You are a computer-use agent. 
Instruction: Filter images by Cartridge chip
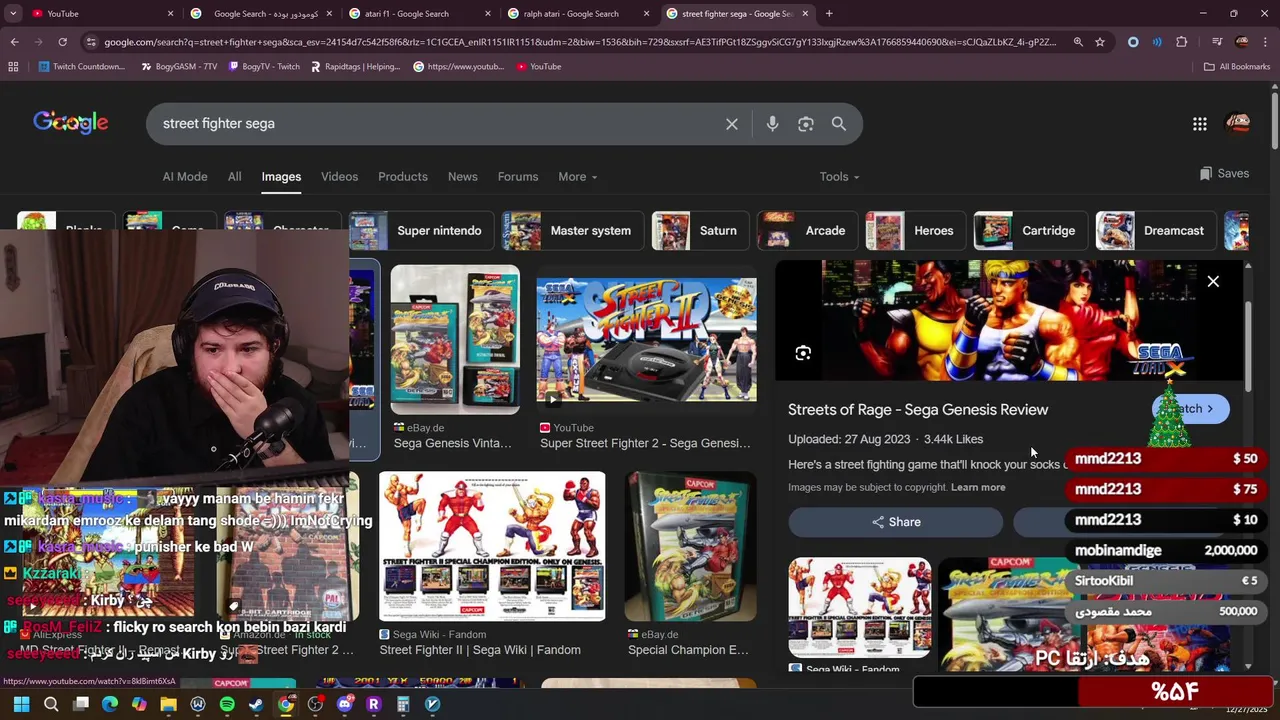click(x=1030, y=231)
